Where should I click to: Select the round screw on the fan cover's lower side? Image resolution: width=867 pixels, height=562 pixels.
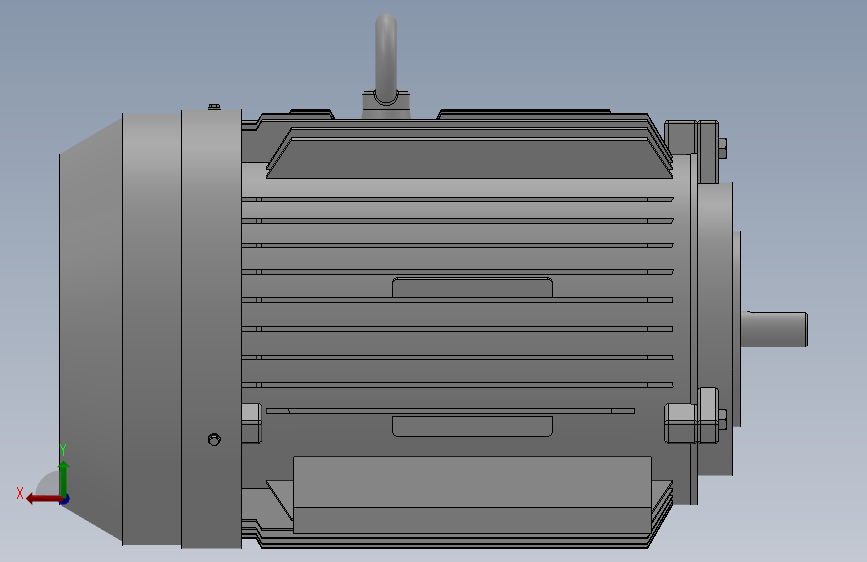[214, 439]
